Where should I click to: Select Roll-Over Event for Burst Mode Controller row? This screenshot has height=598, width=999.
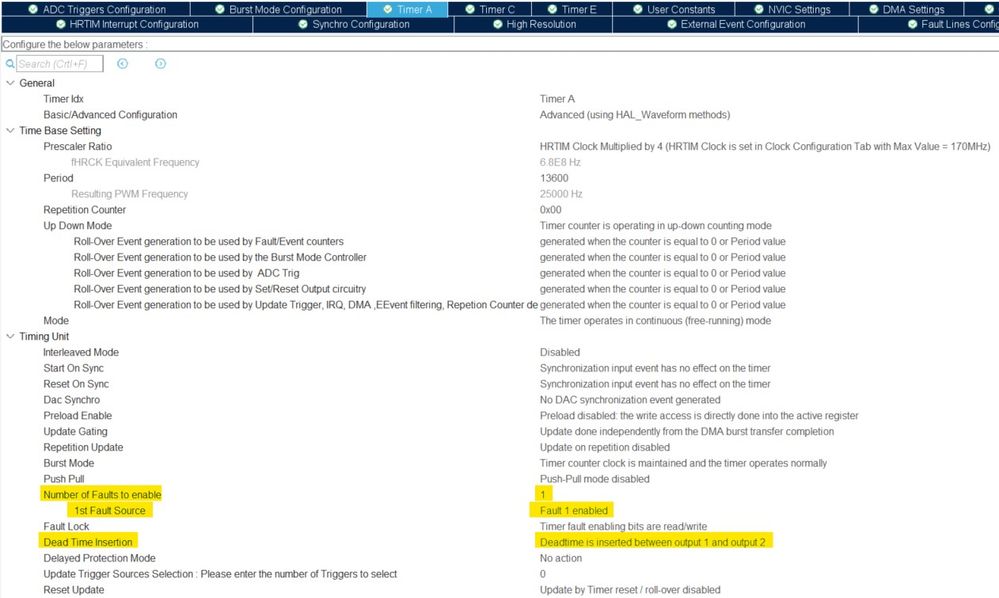[x=220, y=257]
